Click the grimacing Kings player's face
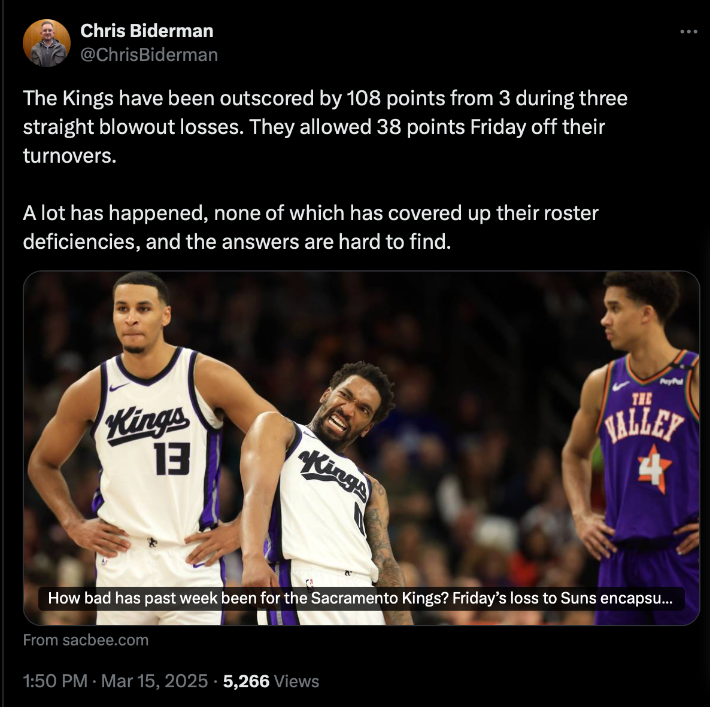The width and height of the screenshot is (710, 707). coord(350,408)
